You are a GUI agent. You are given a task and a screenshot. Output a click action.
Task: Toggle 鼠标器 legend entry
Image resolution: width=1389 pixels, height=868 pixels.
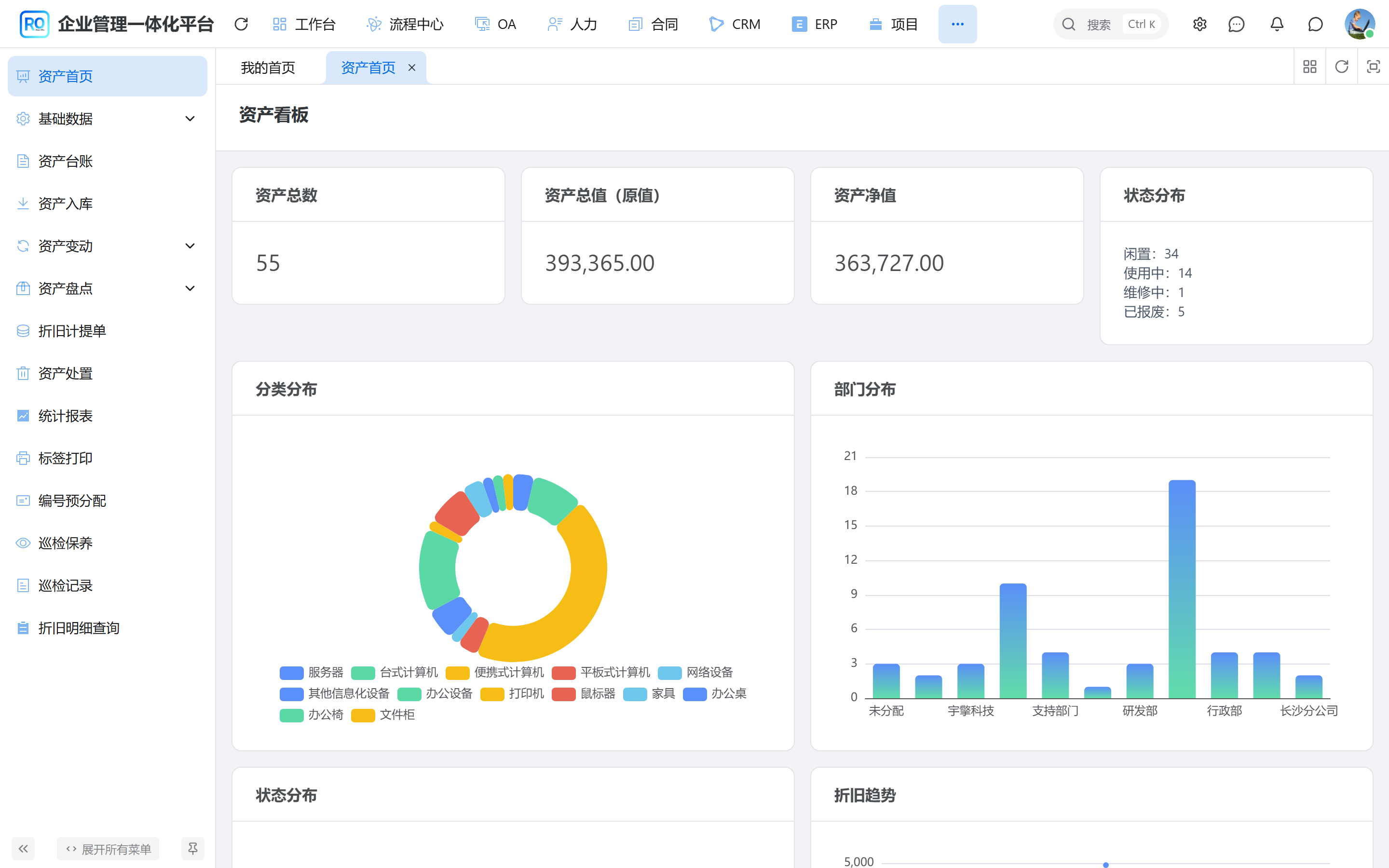pos(583,694)
